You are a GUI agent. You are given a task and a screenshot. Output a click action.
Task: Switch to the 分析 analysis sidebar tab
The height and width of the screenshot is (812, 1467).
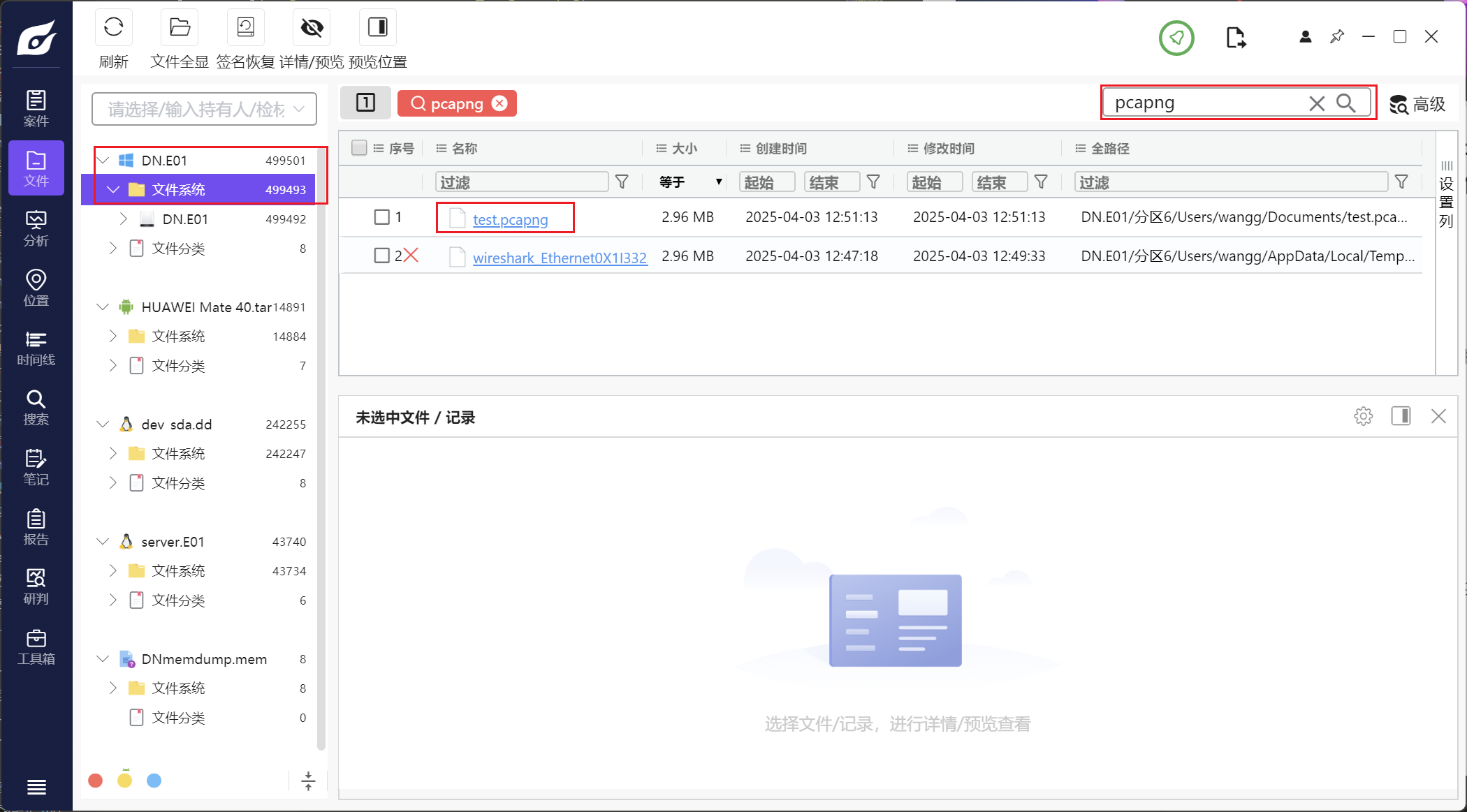36,229
